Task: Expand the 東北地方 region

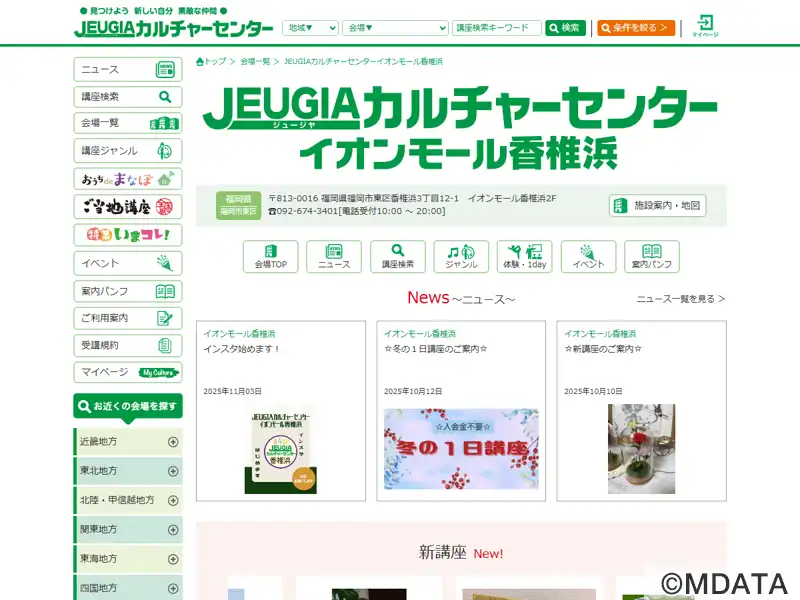Action: click(128, 471)
